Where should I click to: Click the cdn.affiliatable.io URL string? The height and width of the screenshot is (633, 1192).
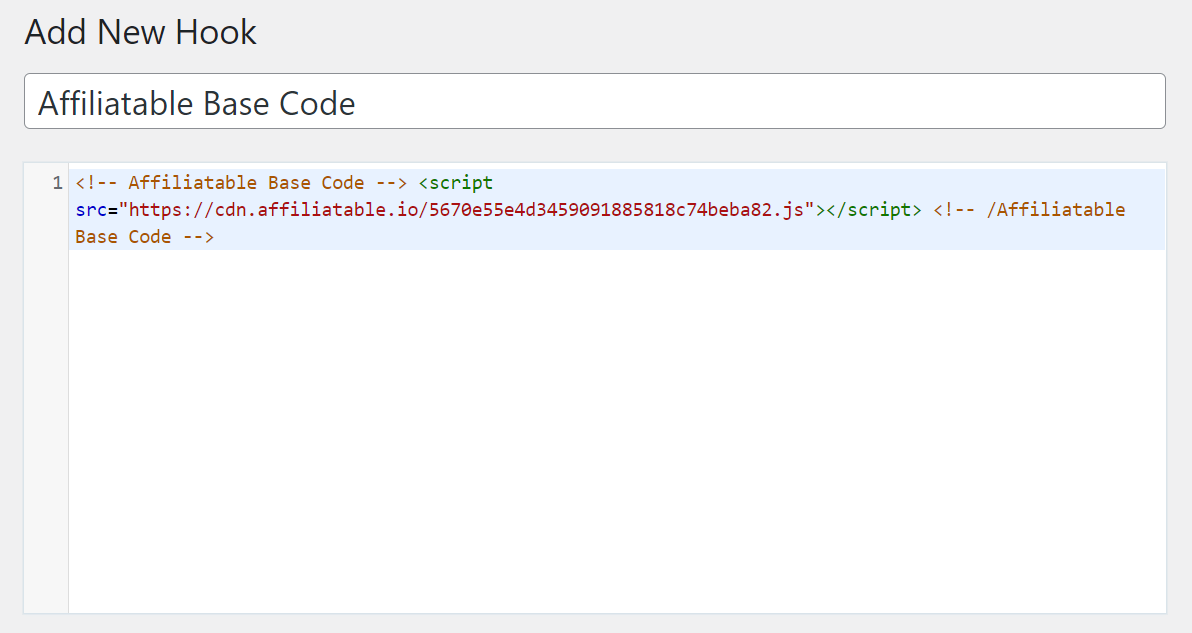pyautogui.click(x=467, y=210)
